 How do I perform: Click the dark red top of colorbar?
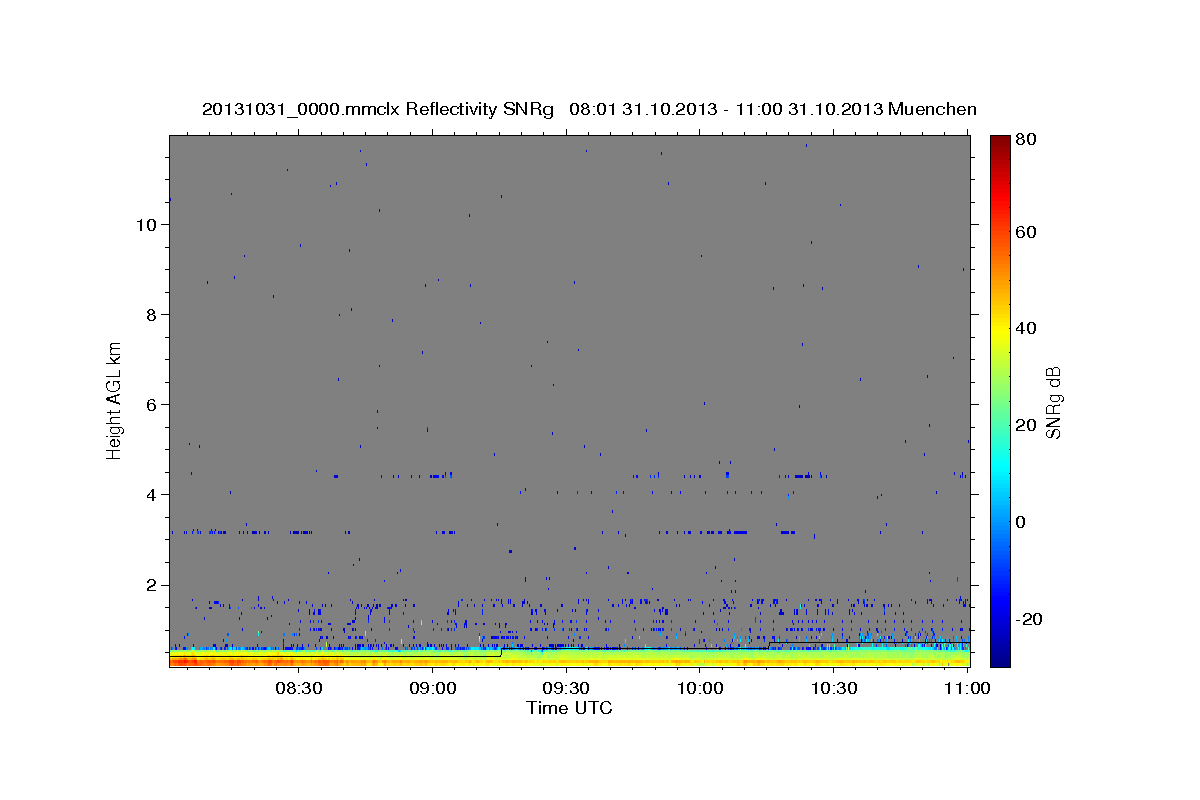coord(1000,140)
